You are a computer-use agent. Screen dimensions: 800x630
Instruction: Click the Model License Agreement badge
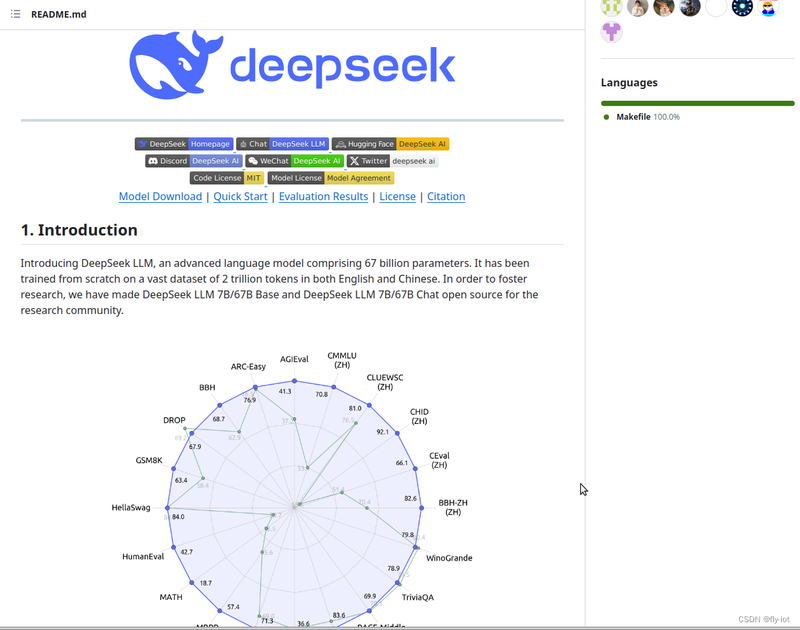pyautogui.click(x=331, y=178)
